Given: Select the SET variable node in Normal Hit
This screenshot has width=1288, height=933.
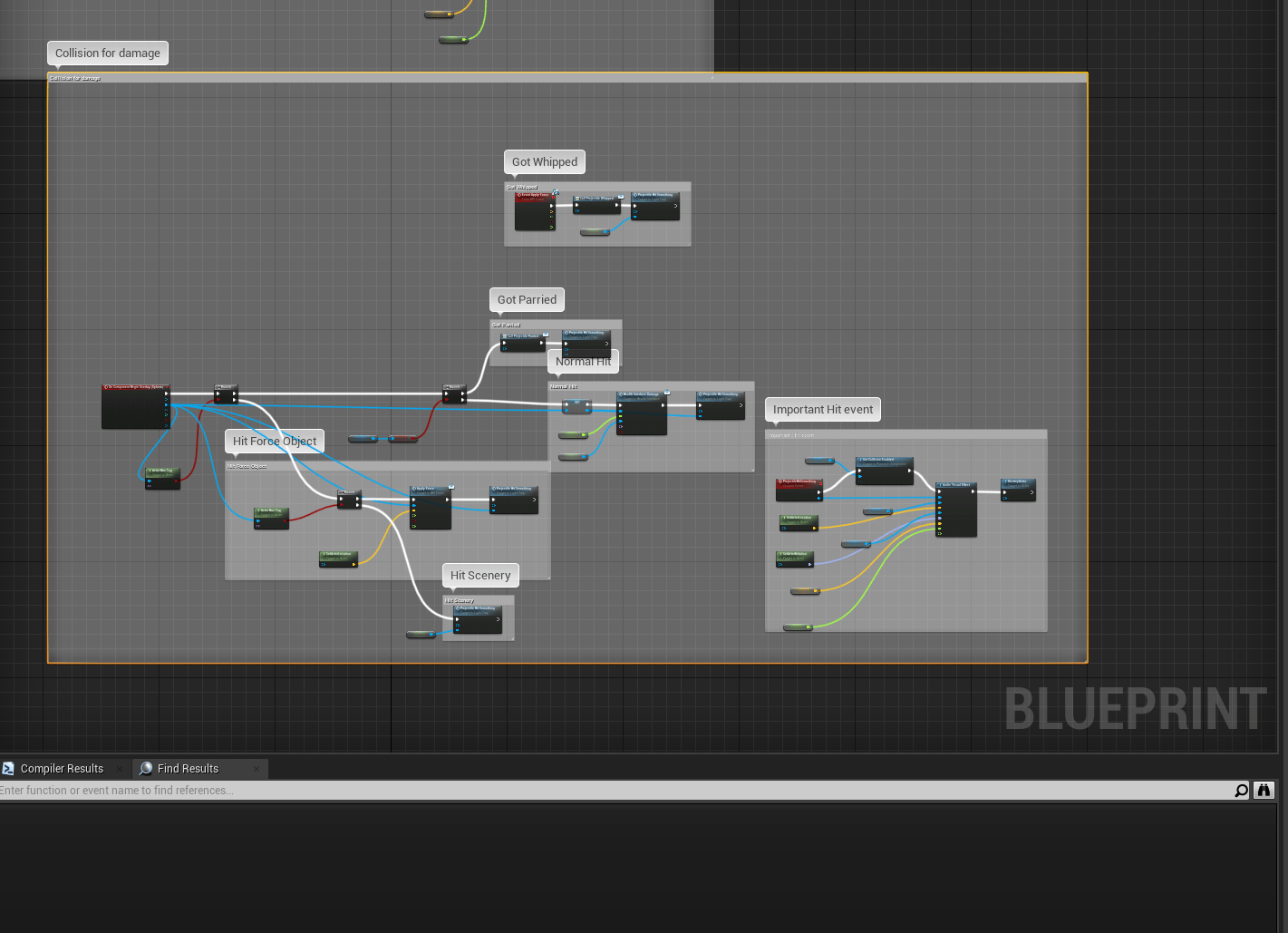Looking at the screenshot, I should [576, 406].
